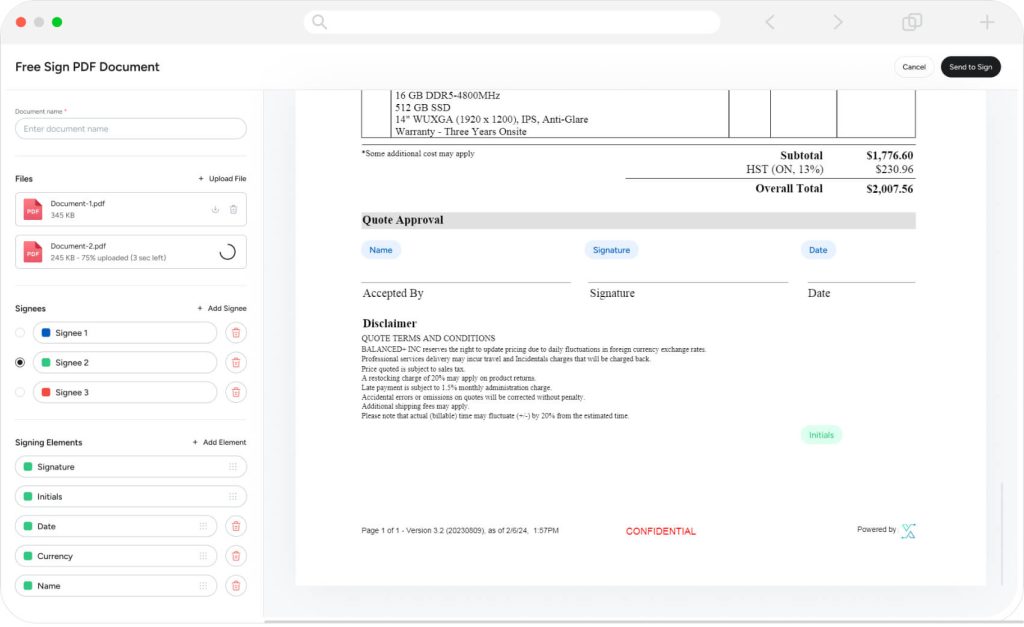
Task: Click the drag handle on the Initials element
Action: (x=234, y=496)
